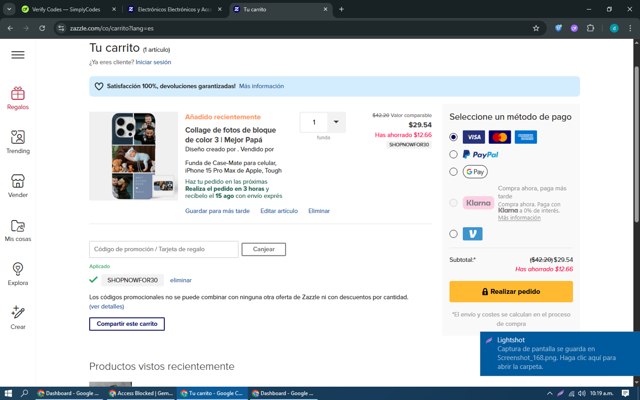The height and width of the screenshot is (400, 640).
Task: Click the Lightshot notification popup
Action: coord(560,353)
